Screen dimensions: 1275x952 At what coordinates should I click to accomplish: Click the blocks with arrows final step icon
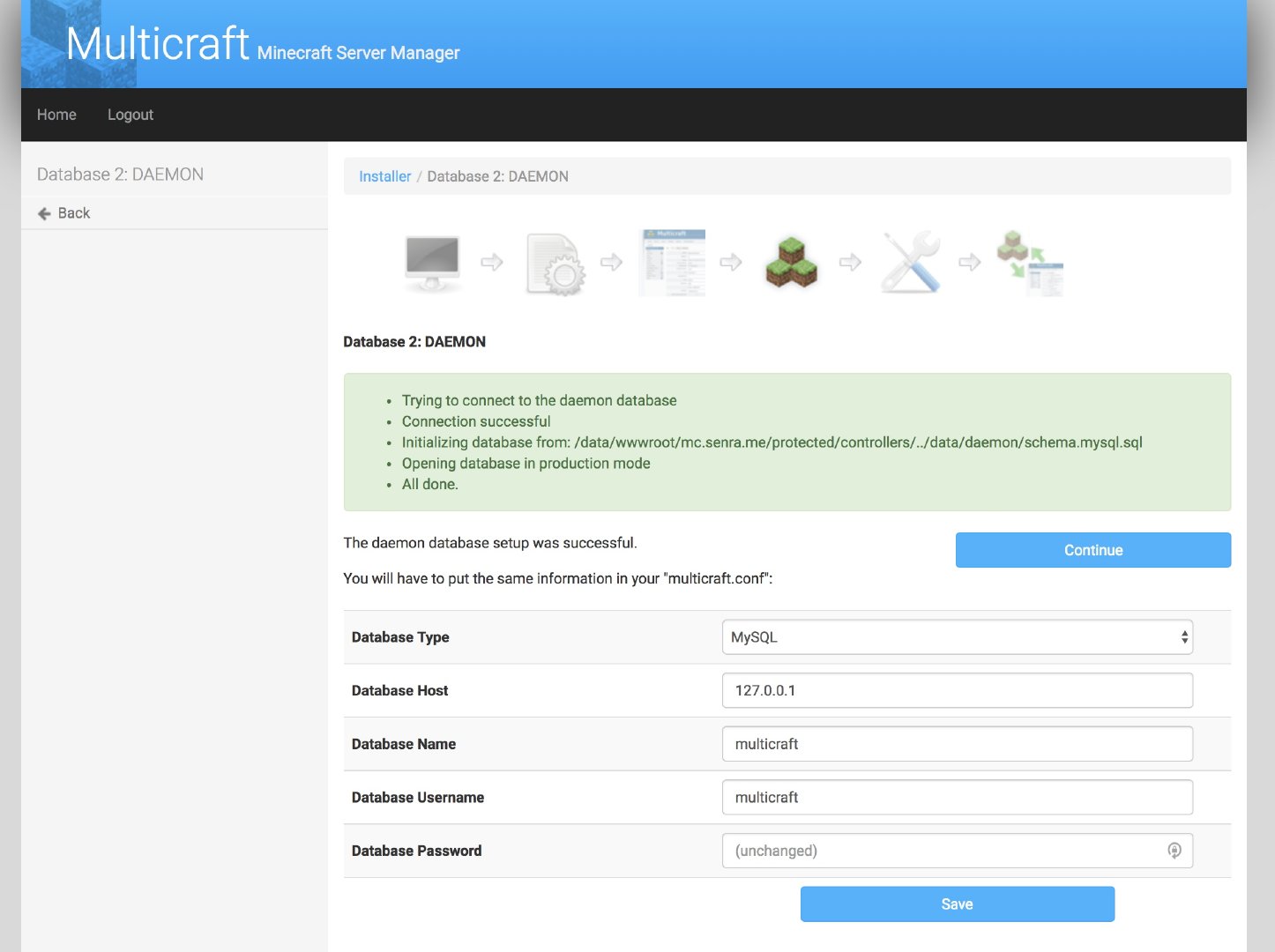tap(1030, 263)
